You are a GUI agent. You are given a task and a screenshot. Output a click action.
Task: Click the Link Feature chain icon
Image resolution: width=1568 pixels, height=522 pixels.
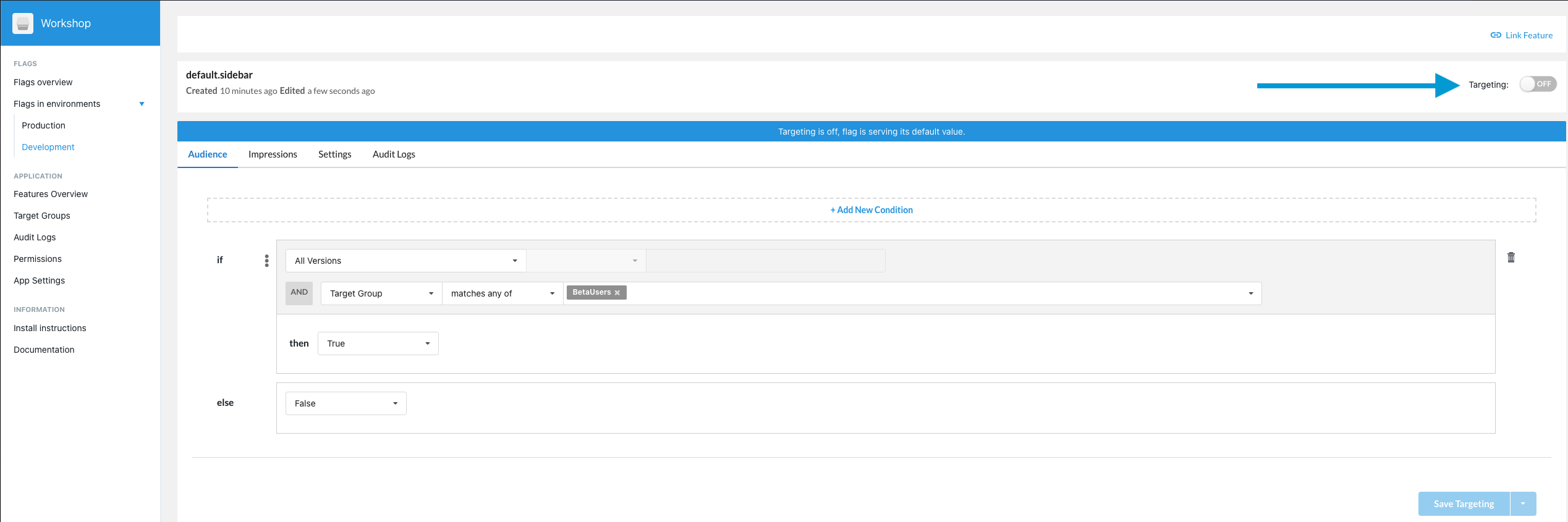click(x=1496, y=35)
